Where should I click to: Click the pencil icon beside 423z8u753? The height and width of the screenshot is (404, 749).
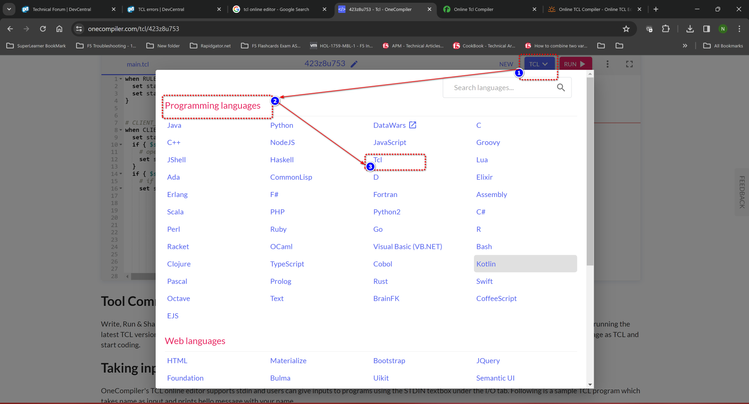tap(354, 64)
